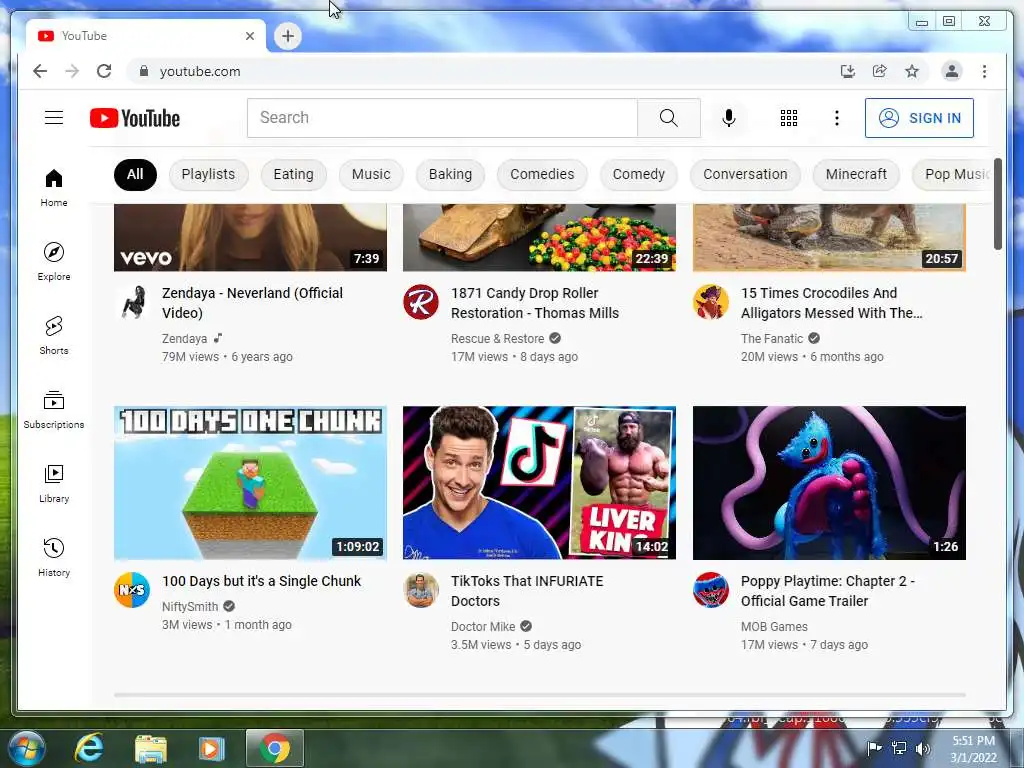Select the Playlists filter chip
Screen dimensions: 1024x768
point(208,174)
